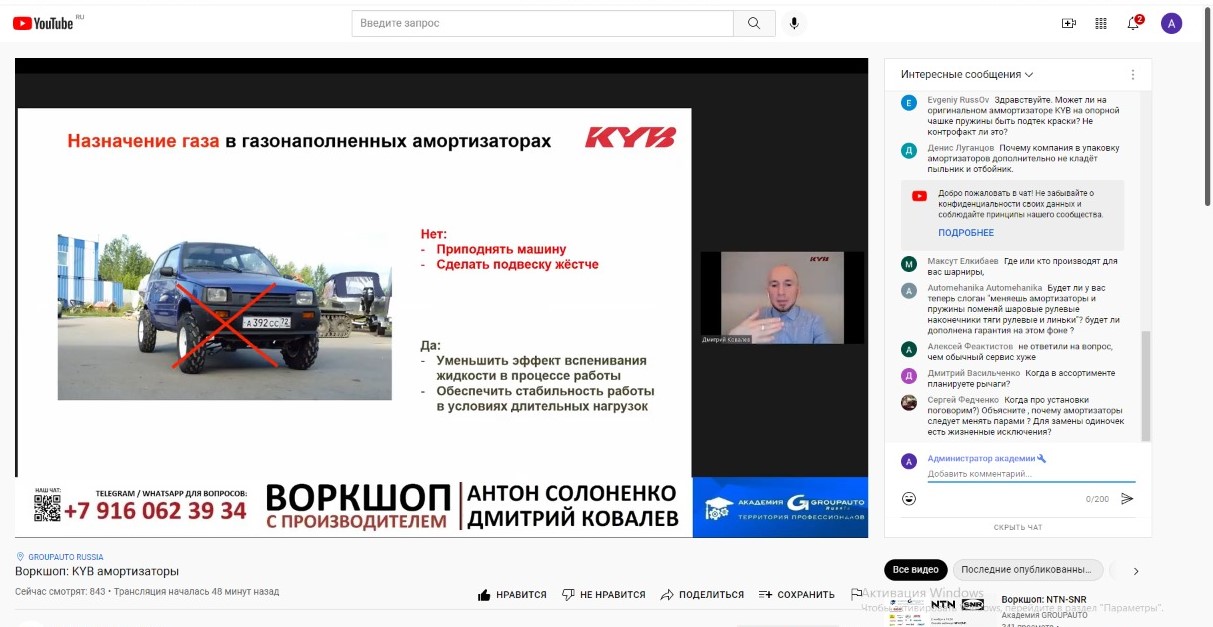This screenshot has height=627, width=1213.
Task: Open author name Evgeniy RussOv in chat
Action: (957, 100)
